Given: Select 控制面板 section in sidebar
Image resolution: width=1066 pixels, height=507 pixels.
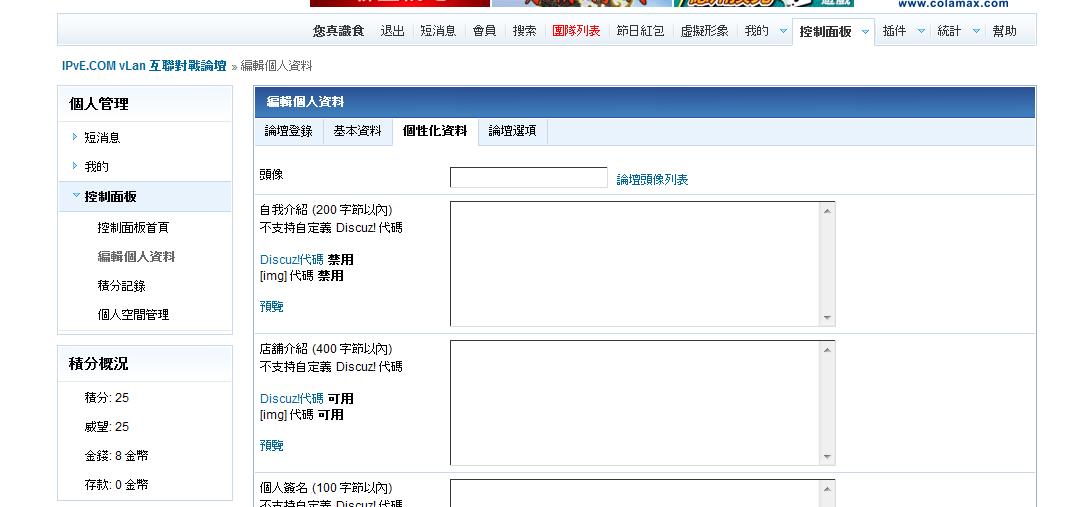Looking at the screenshot, I should coord(110,196).
